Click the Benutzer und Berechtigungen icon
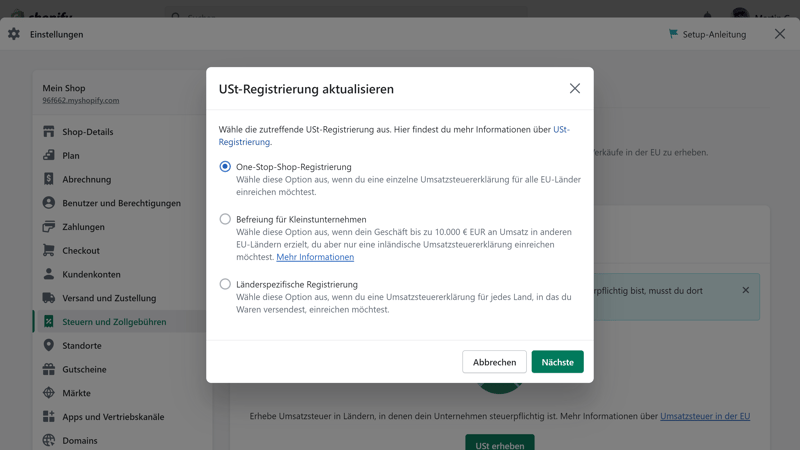The width and height of the screenshot is (800, 450). click(49, 203)
